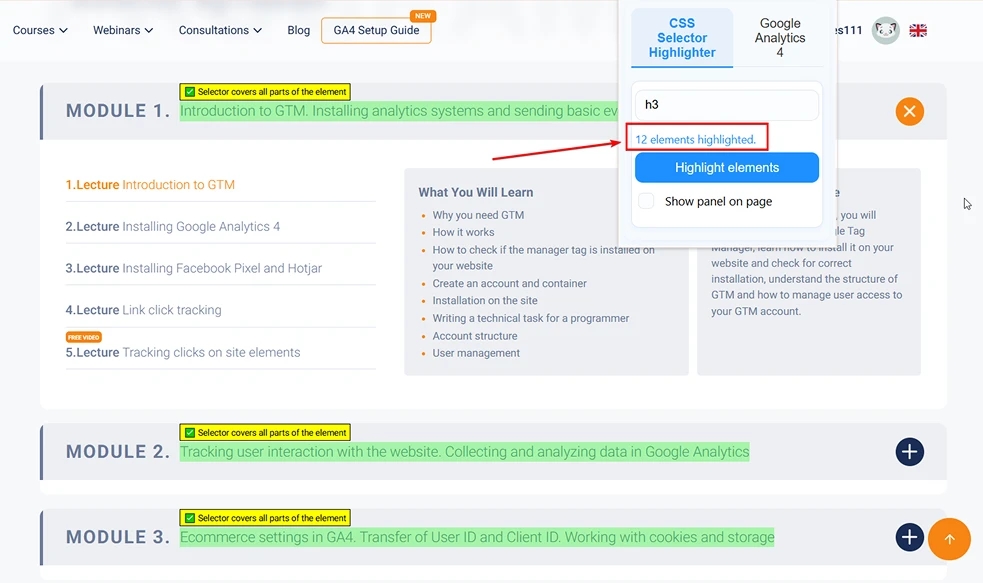Open the Webinars dropdown menu
The height and width of the screenshot is (583, 983).
coord(123,30)
